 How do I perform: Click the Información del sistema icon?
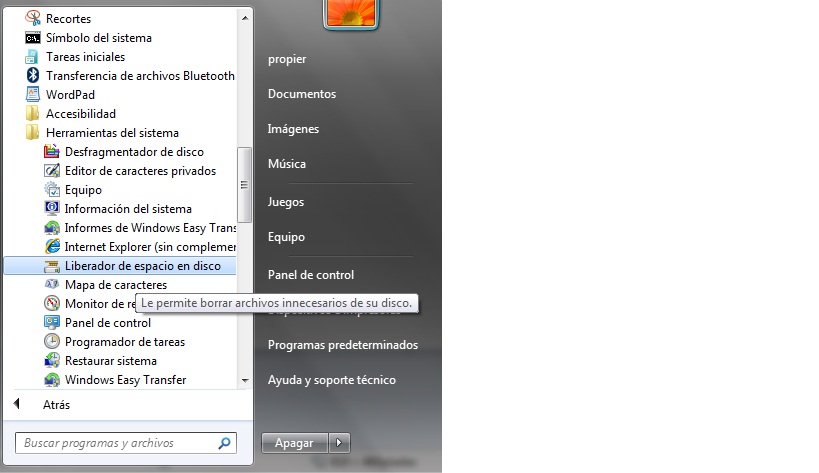coord(52,208)
